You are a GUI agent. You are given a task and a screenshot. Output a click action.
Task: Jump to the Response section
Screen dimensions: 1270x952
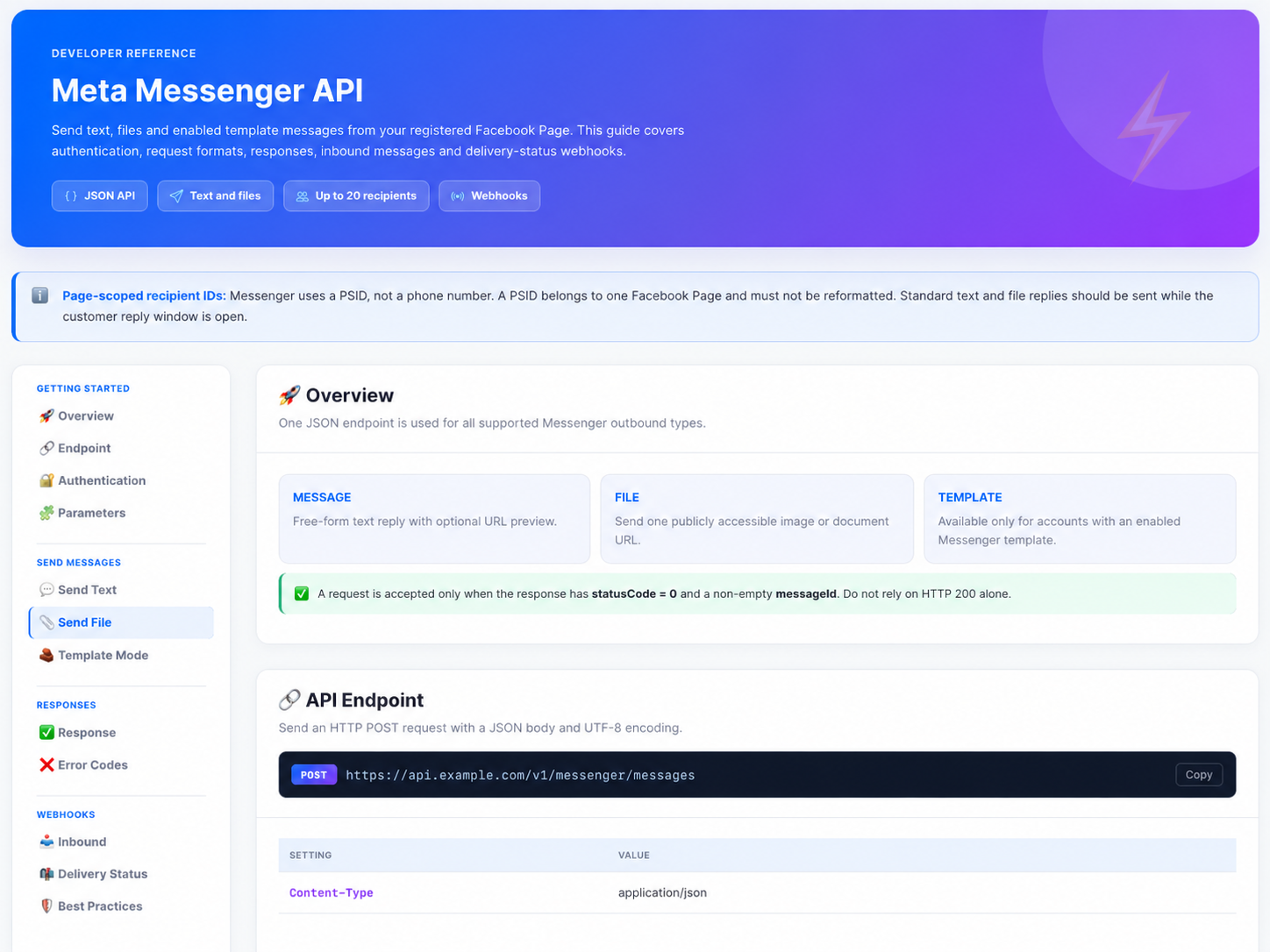coord(121,733)
